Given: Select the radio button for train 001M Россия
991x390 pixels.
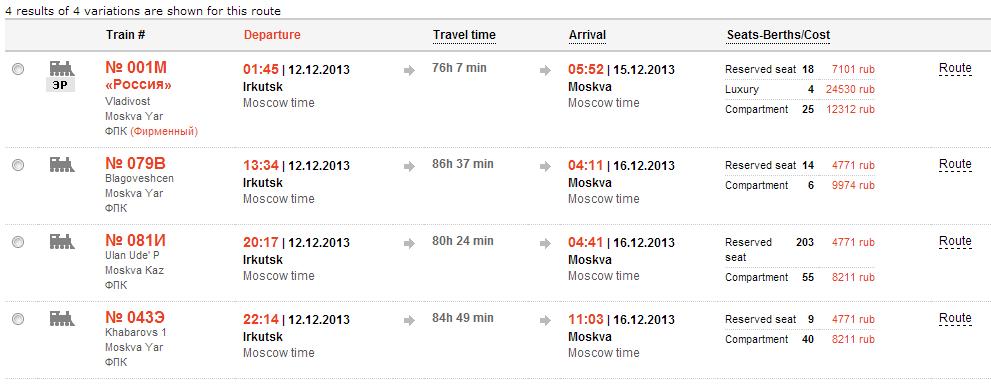Looking at the screenshot, I should click(x=18, y=69).
